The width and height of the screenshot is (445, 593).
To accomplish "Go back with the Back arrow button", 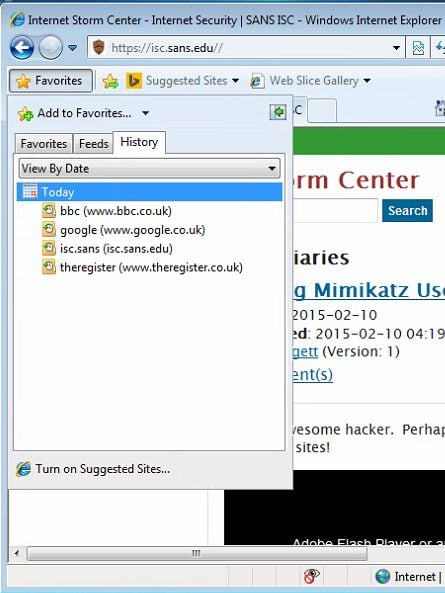I will pos(22,48).
